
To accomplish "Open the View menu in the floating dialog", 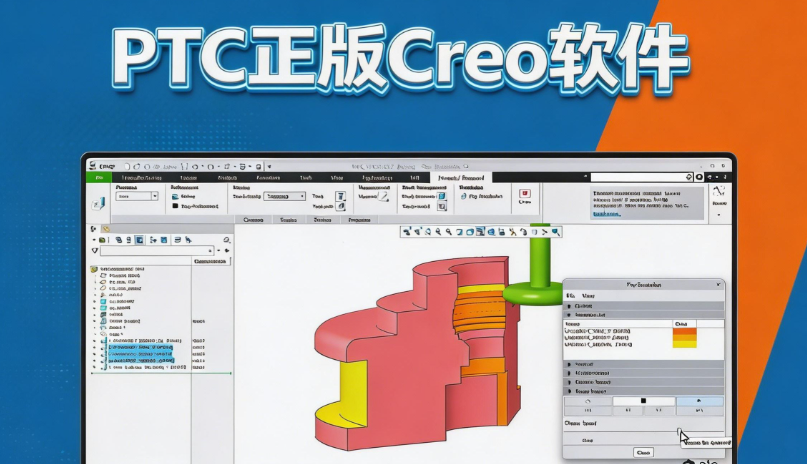I will pos(588,296).
